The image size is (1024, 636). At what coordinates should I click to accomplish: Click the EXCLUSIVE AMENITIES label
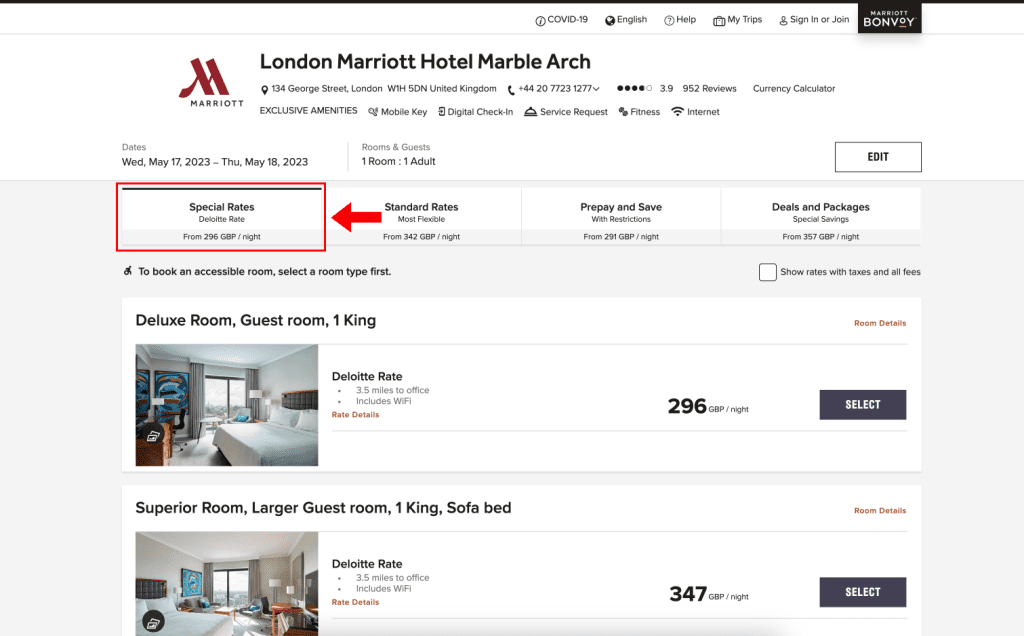tap(308, 110)
